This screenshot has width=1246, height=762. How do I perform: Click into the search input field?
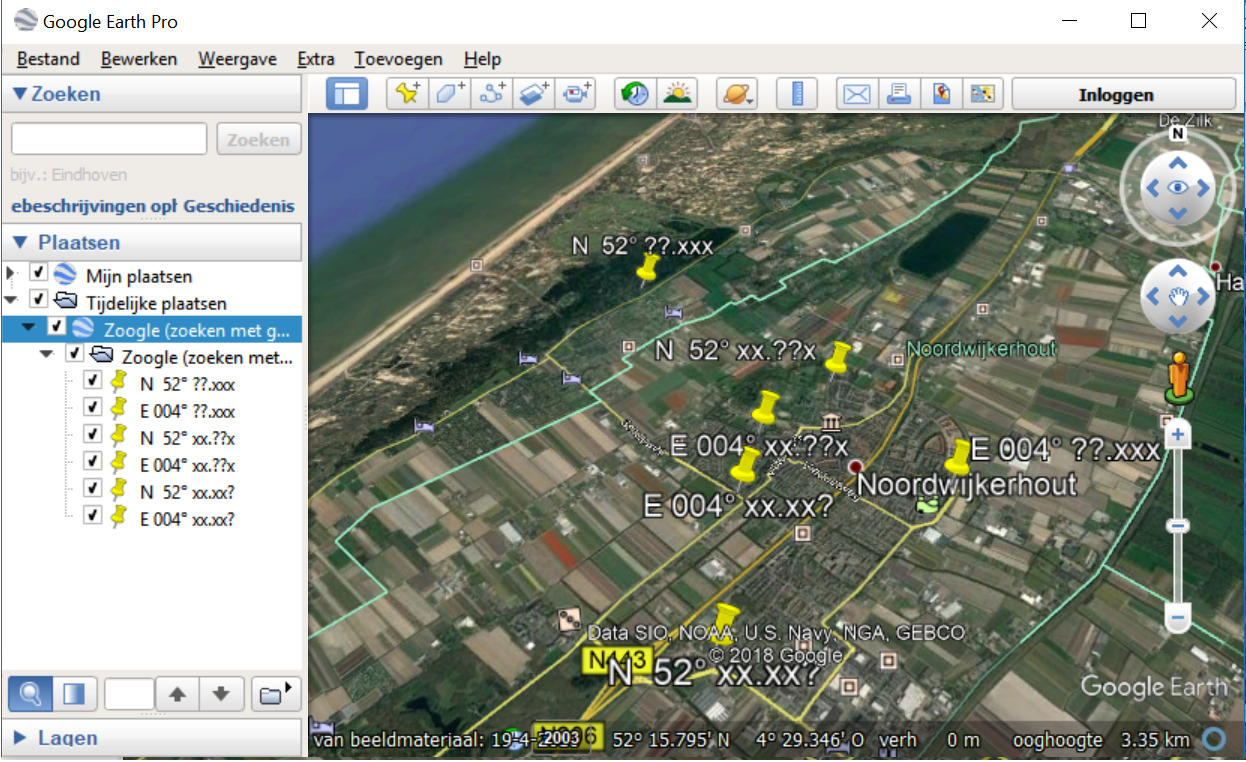click(x=109, y=139)
